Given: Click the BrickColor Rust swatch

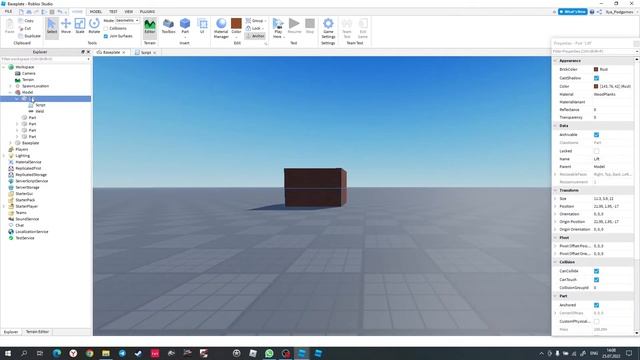Looking at the screenshot, I should pyautogui.click(x=596, y=69).
